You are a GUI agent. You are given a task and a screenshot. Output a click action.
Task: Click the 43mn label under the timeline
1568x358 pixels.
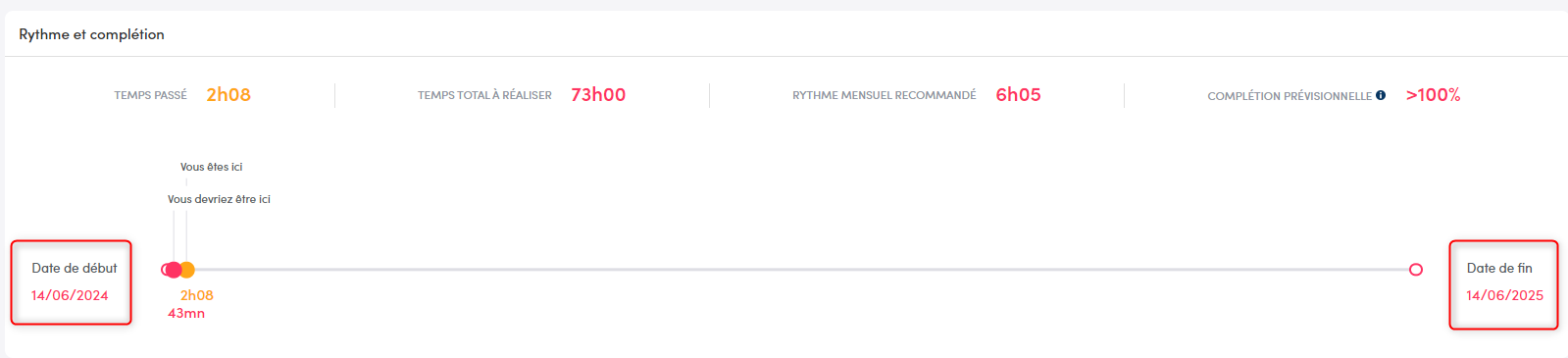coord(186,314)
